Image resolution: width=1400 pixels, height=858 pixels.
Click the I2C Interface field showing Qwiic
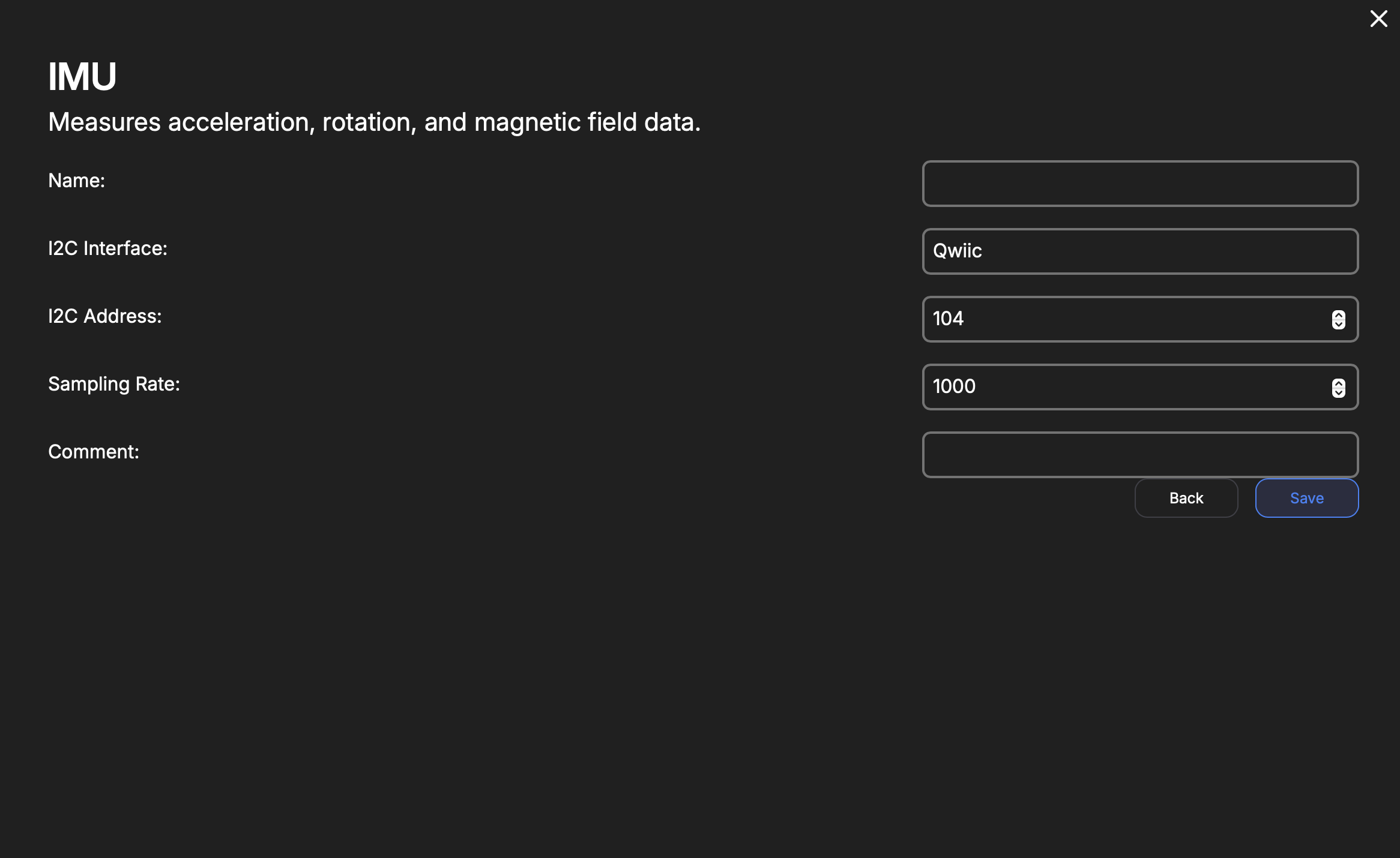point(1139,251)
